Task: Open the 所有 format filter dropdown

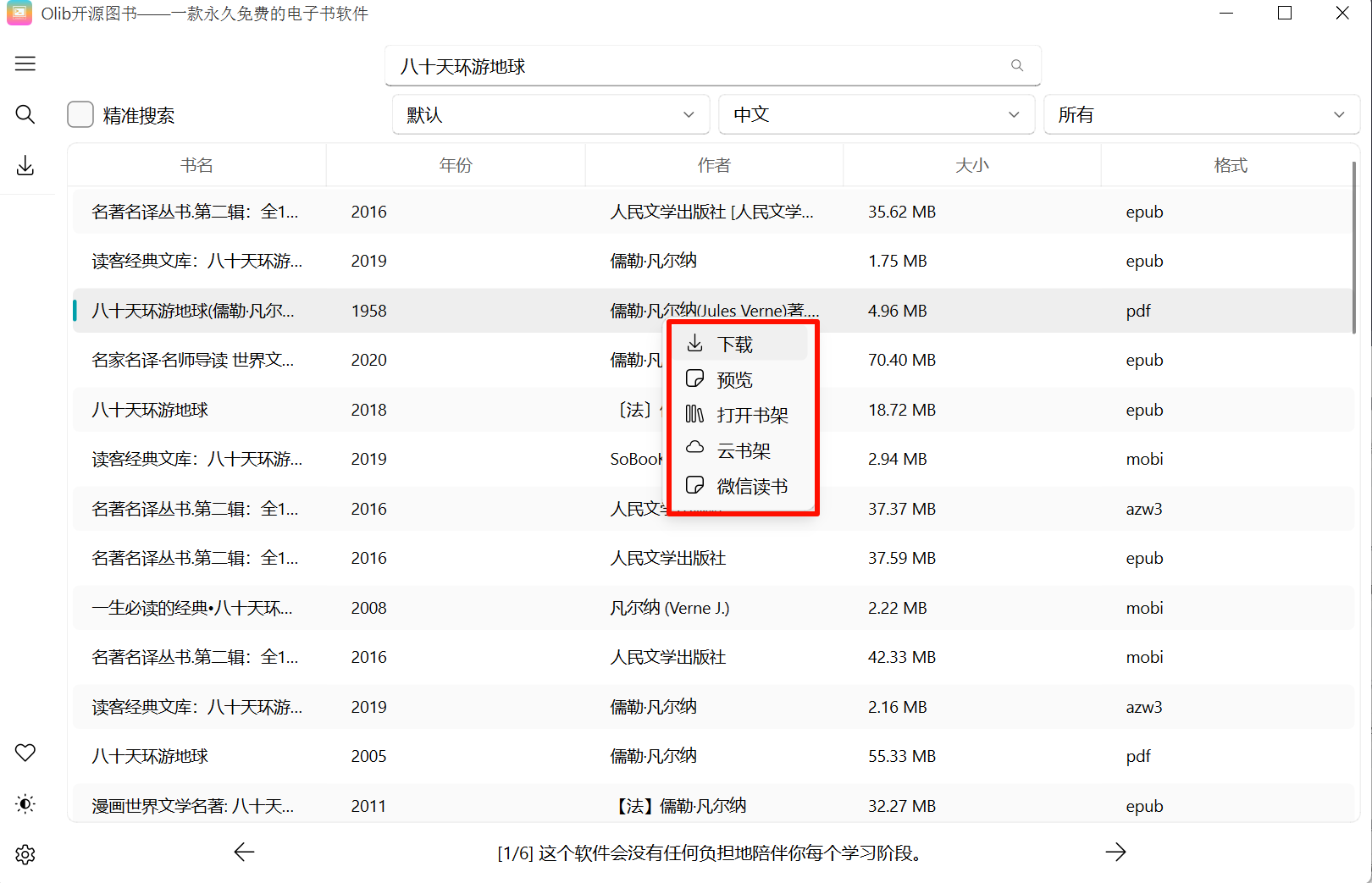Action: tap(1201, 114)
